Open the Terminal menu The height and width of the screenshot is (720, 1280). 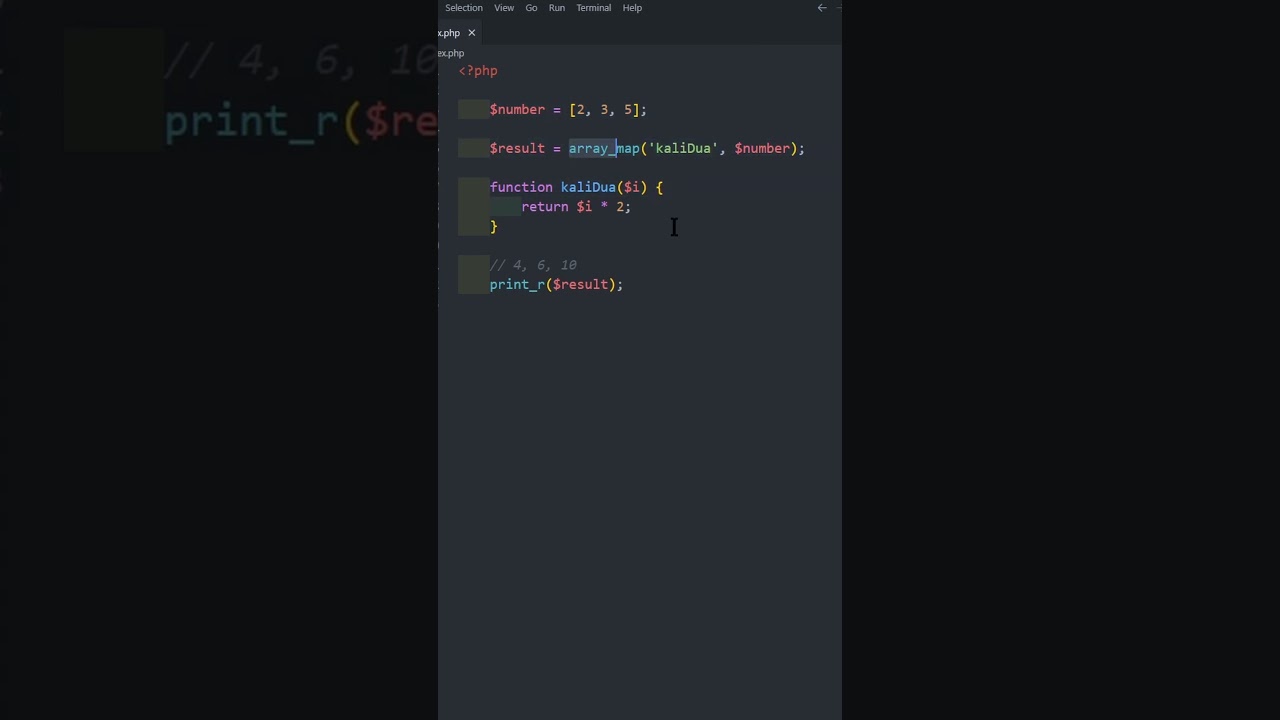593,8
